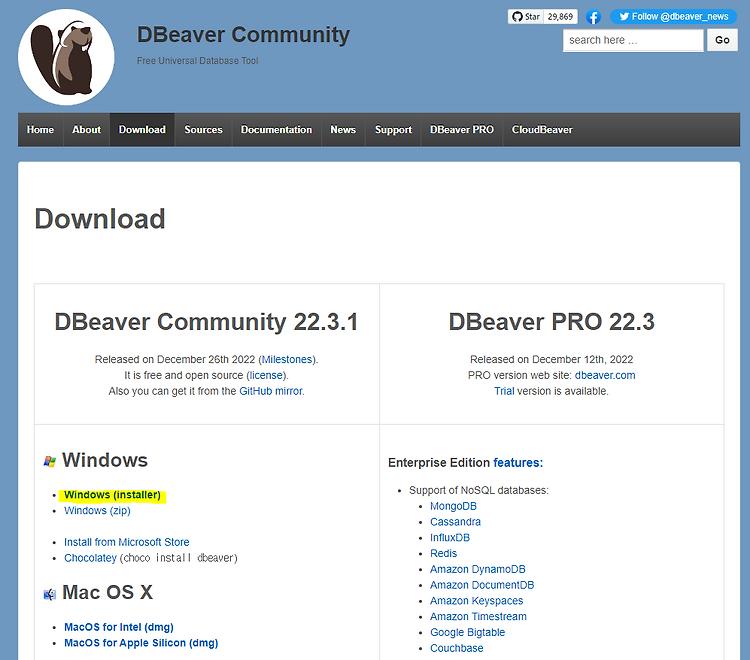Open the Sources menu item
The image size is (750, 660).
pos(203,130)
